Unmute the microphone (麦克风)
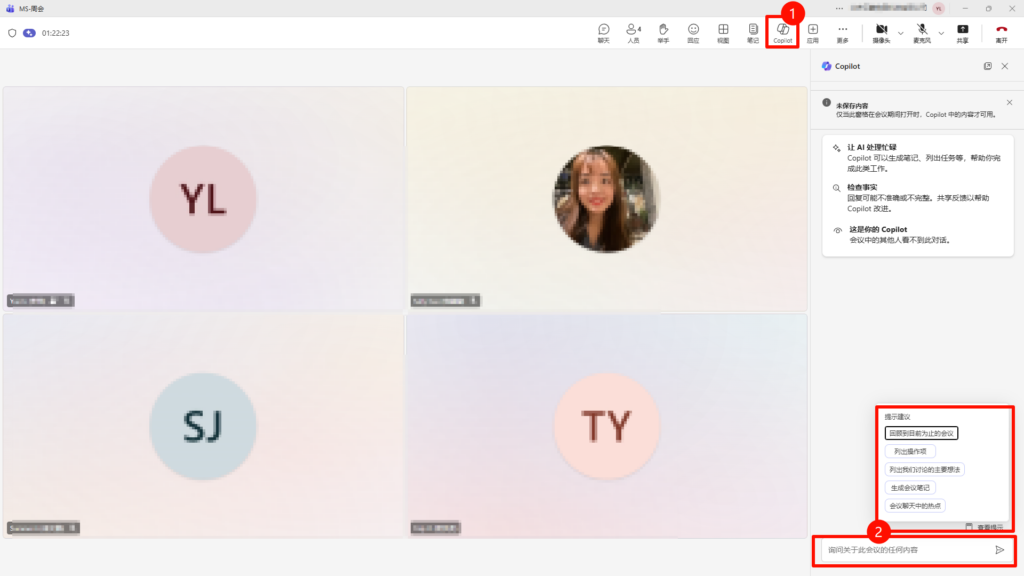 click(922, 32)
